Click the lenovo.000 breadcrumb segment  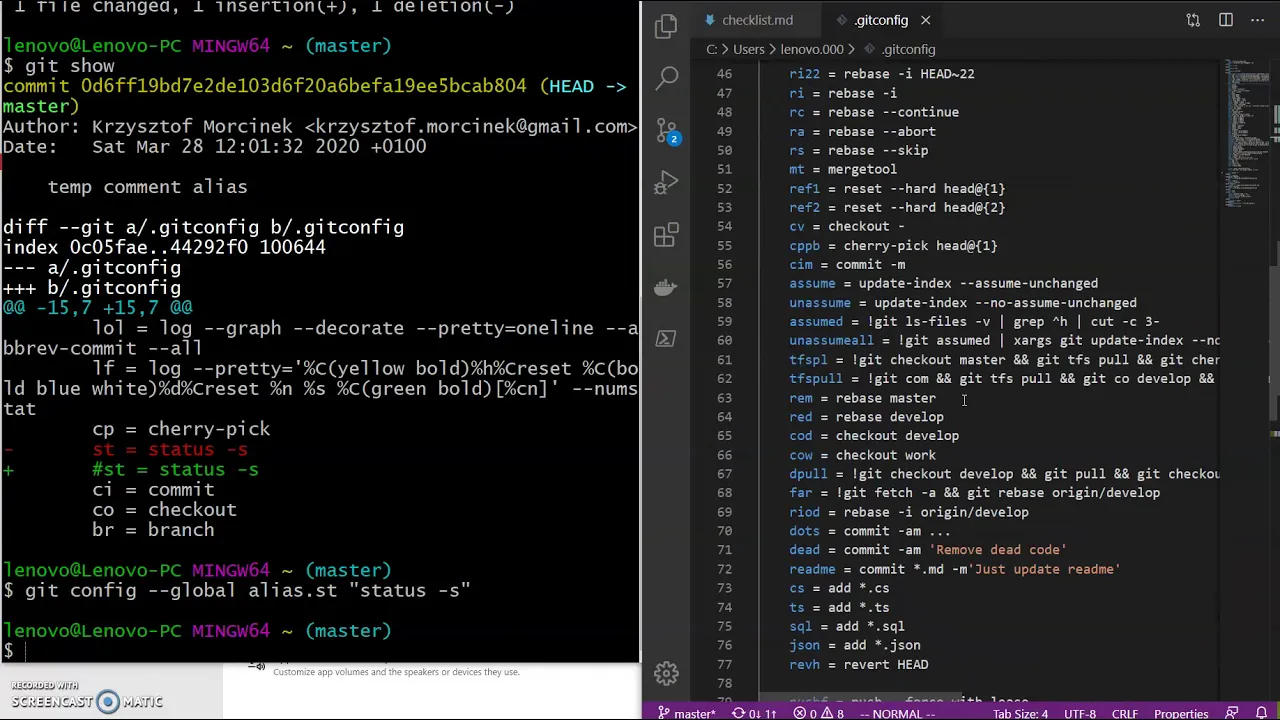[x=812, y=49]
